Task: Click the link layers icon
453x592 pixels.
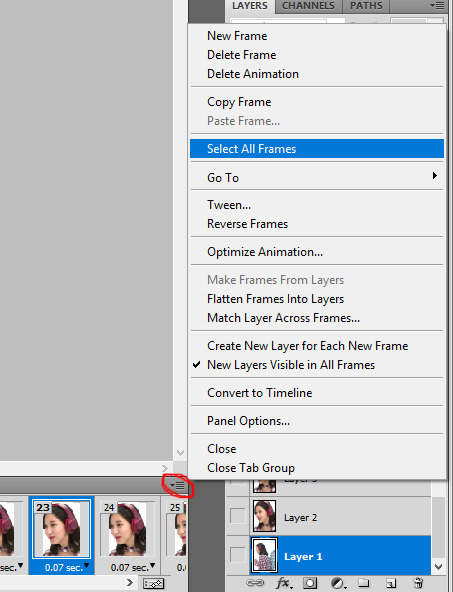Action: pos(255,583)
